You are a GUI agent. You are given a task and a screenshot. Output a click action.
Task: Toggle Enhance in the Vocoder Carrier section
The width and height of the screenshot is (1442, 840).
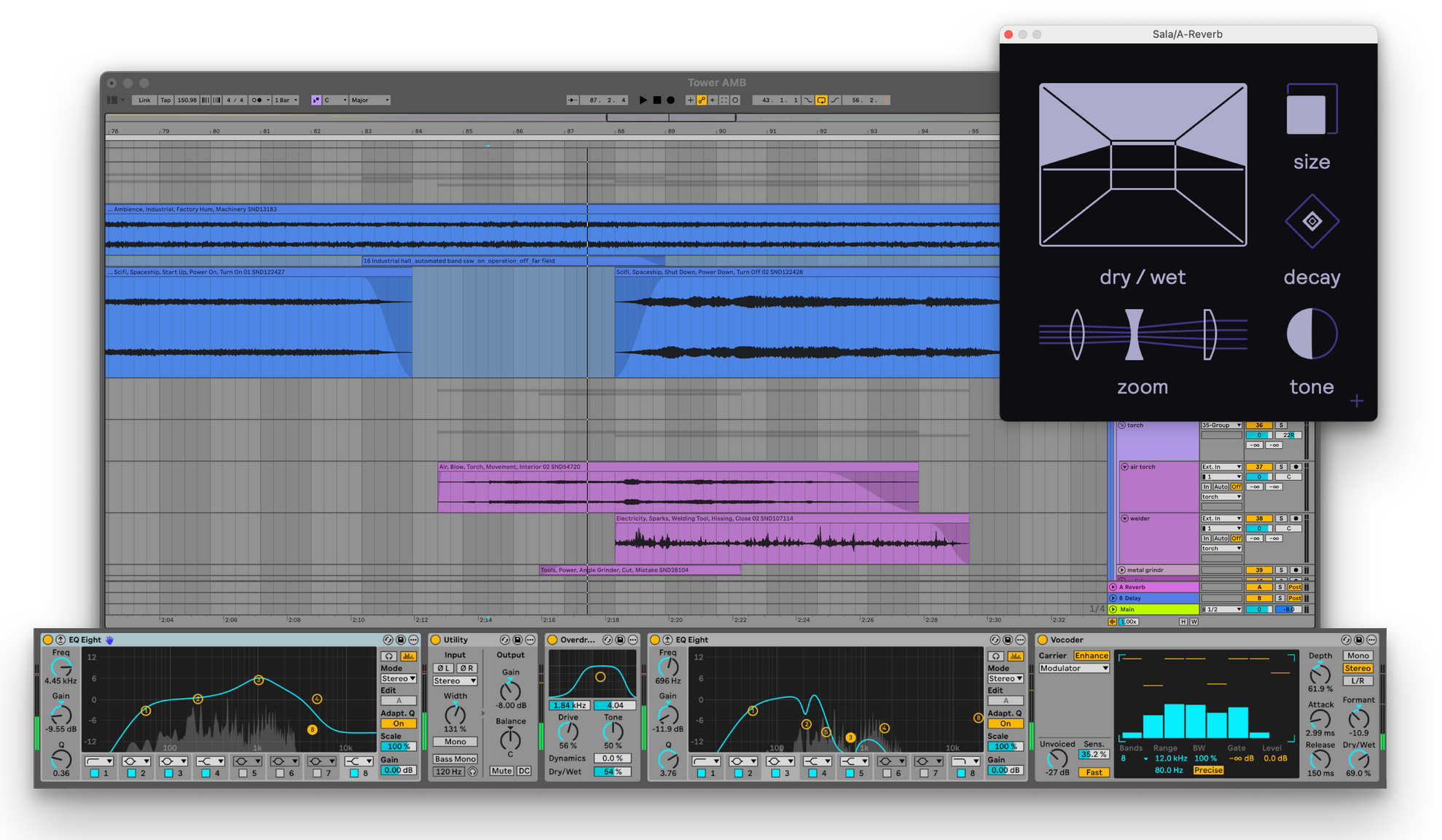pos(1091,656)
